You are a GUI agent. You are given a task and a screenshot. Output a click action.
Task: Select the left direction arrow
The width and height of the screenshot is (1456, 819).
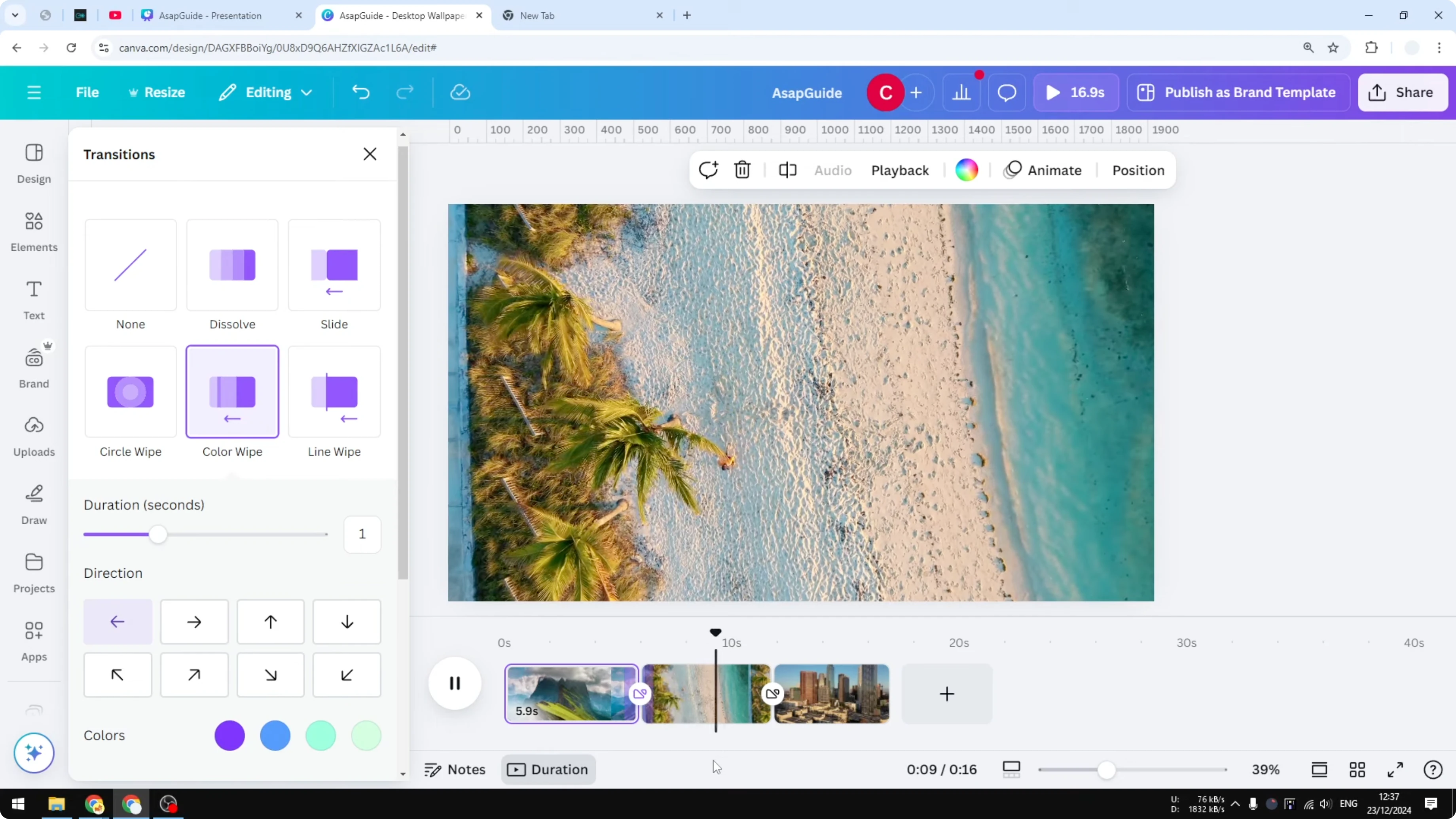point(118,622)
